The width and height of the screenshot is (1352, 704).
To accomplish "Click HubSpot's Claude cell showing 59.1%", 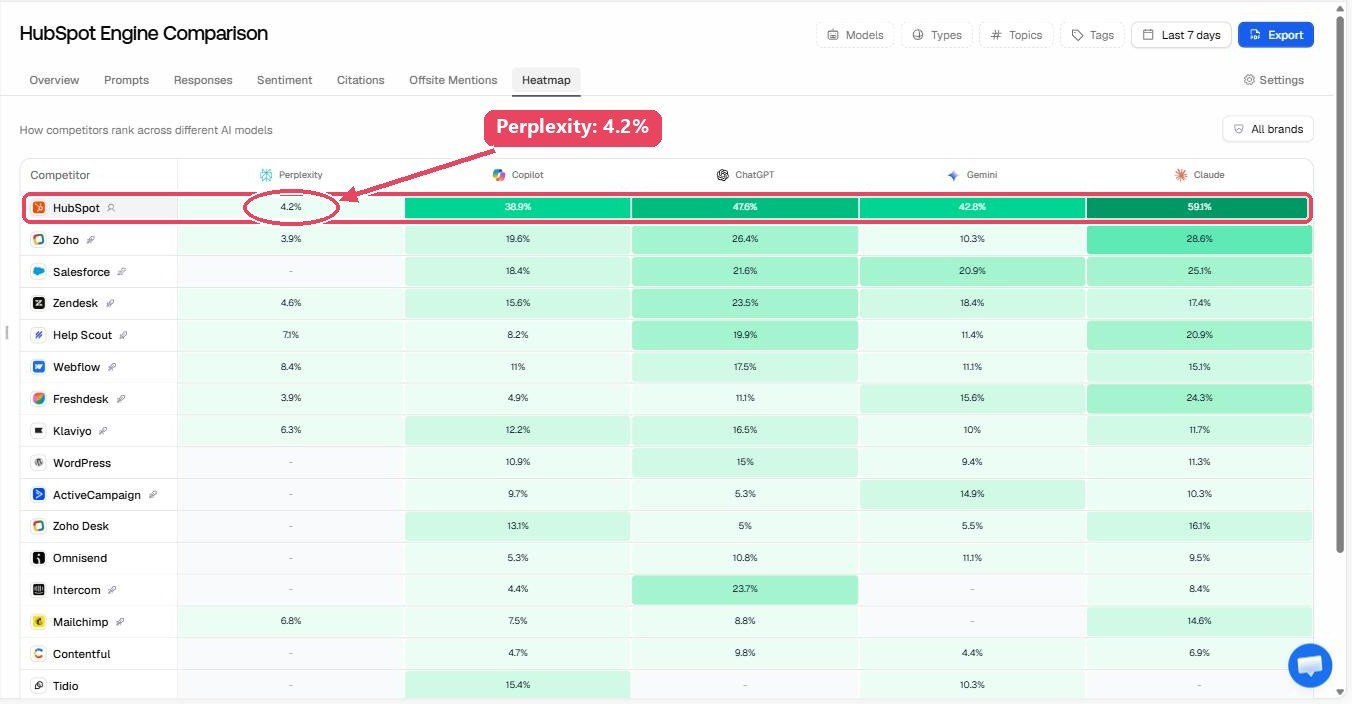I will (1198, 208).
